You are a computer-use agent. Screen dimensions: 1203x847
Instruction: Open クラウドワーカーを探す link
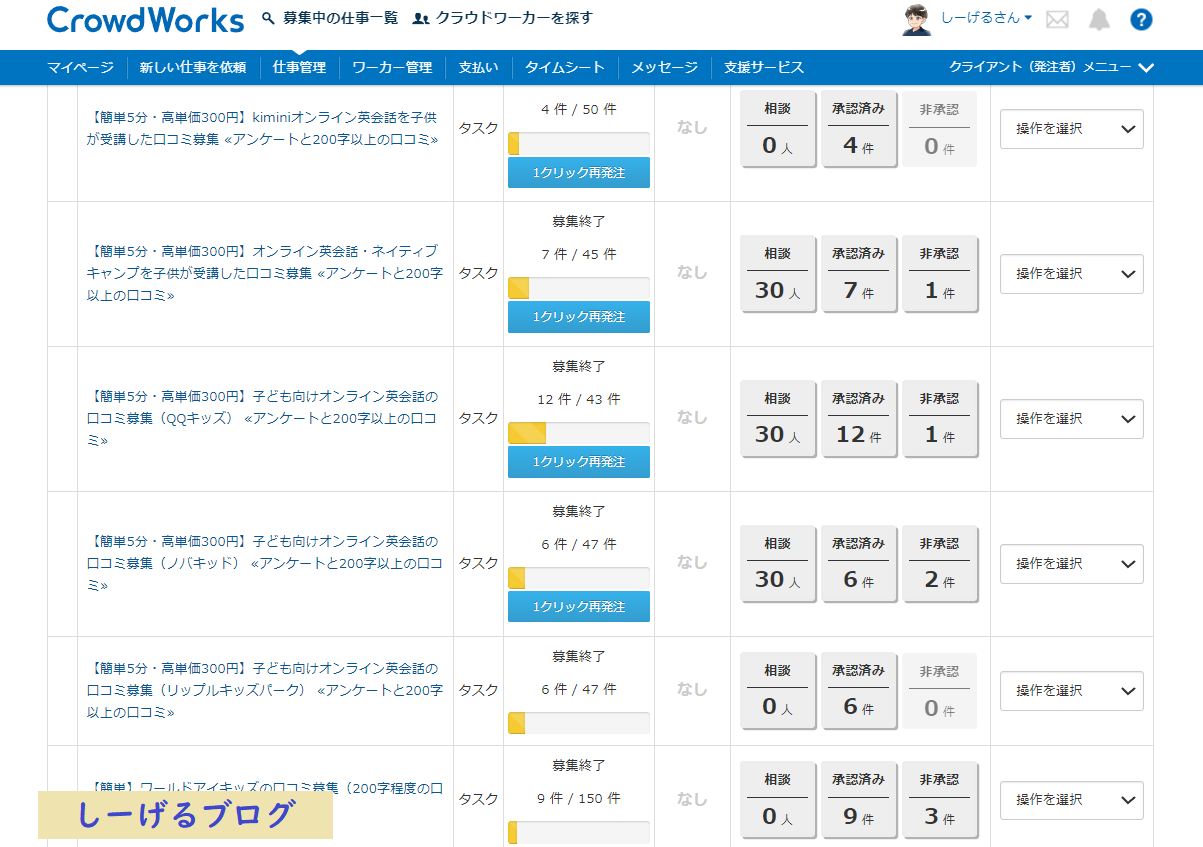pyautogui.click(x=514, y=18)
